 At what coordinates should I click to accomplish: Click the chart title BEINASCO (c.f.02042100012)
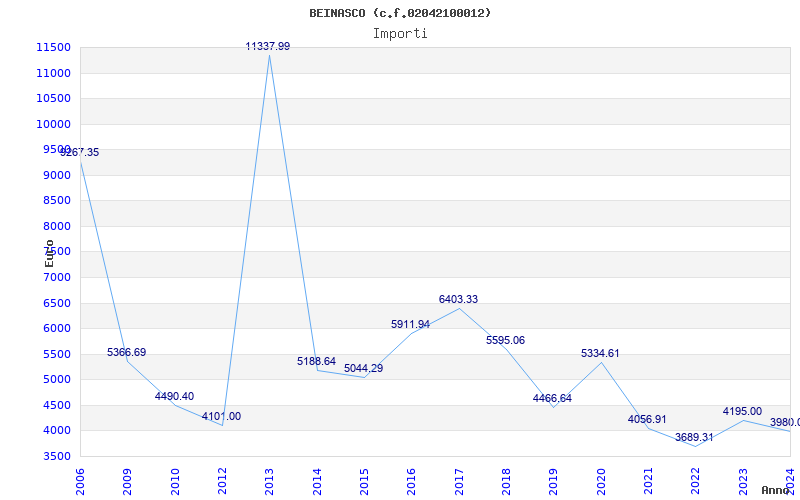(x=400, y=13)
